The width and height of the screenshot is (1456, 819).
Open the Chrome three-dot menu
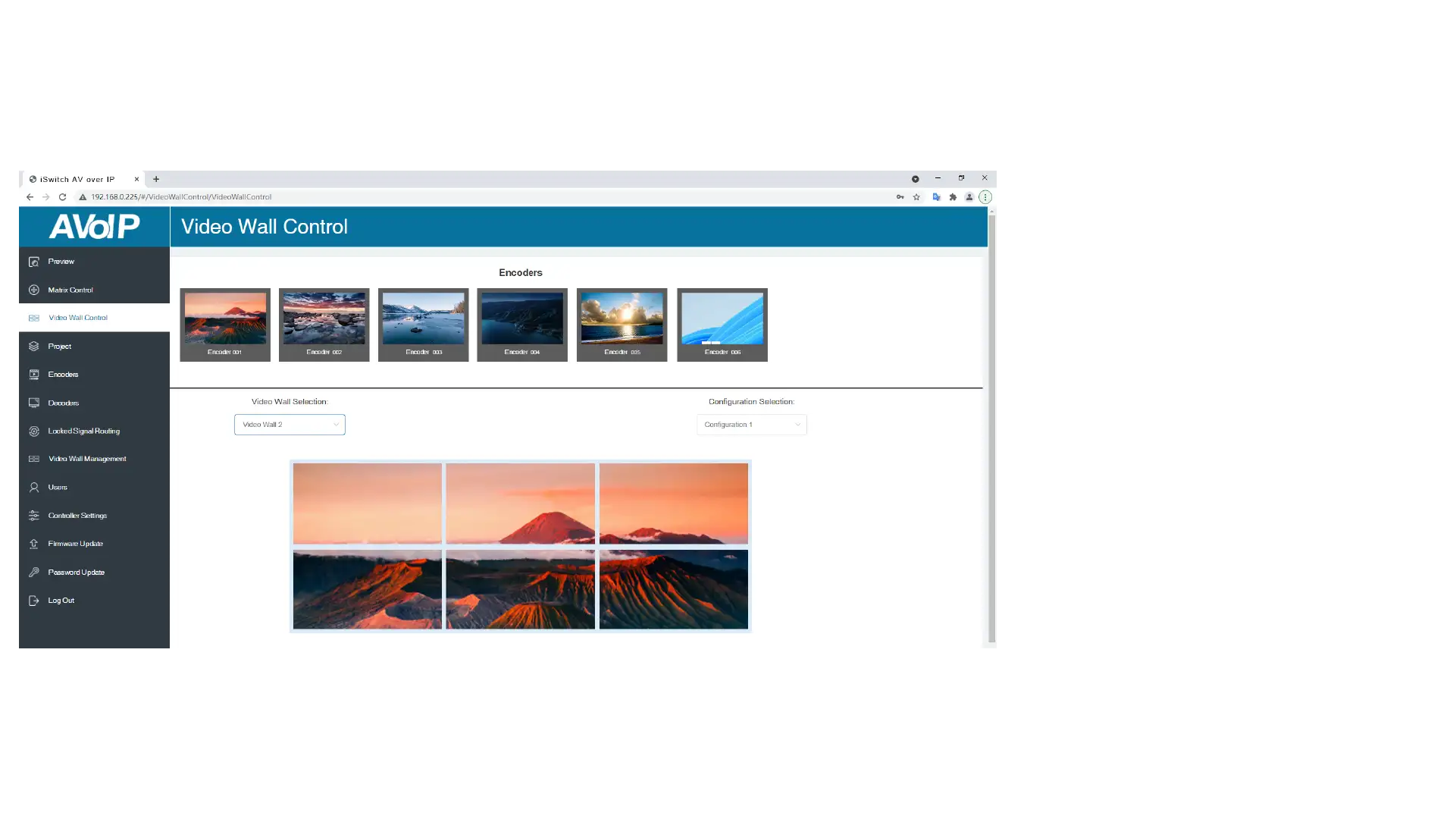point(985,197)
